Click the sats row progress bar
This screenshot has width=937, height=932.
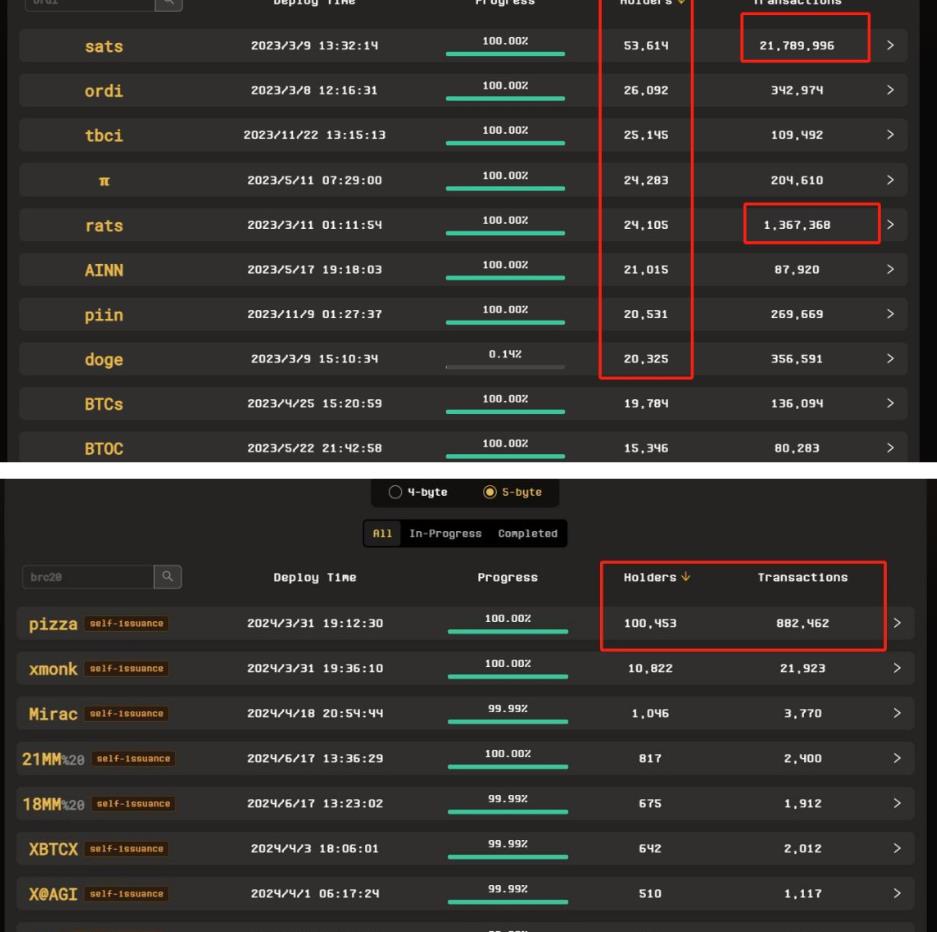click(505, 54)
